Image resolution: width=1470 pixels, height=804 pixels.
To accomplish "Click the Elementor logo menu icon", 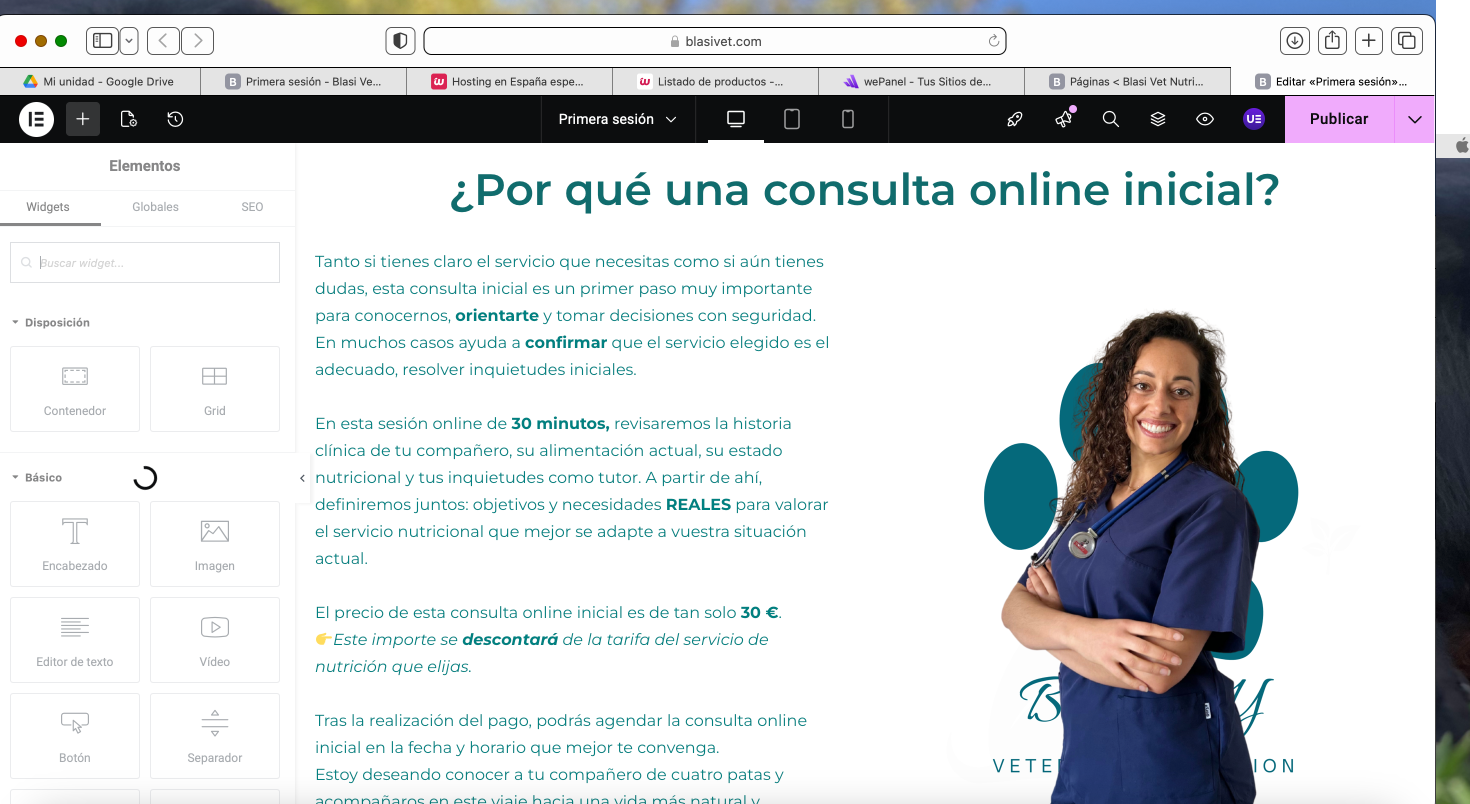I will 36,119.
